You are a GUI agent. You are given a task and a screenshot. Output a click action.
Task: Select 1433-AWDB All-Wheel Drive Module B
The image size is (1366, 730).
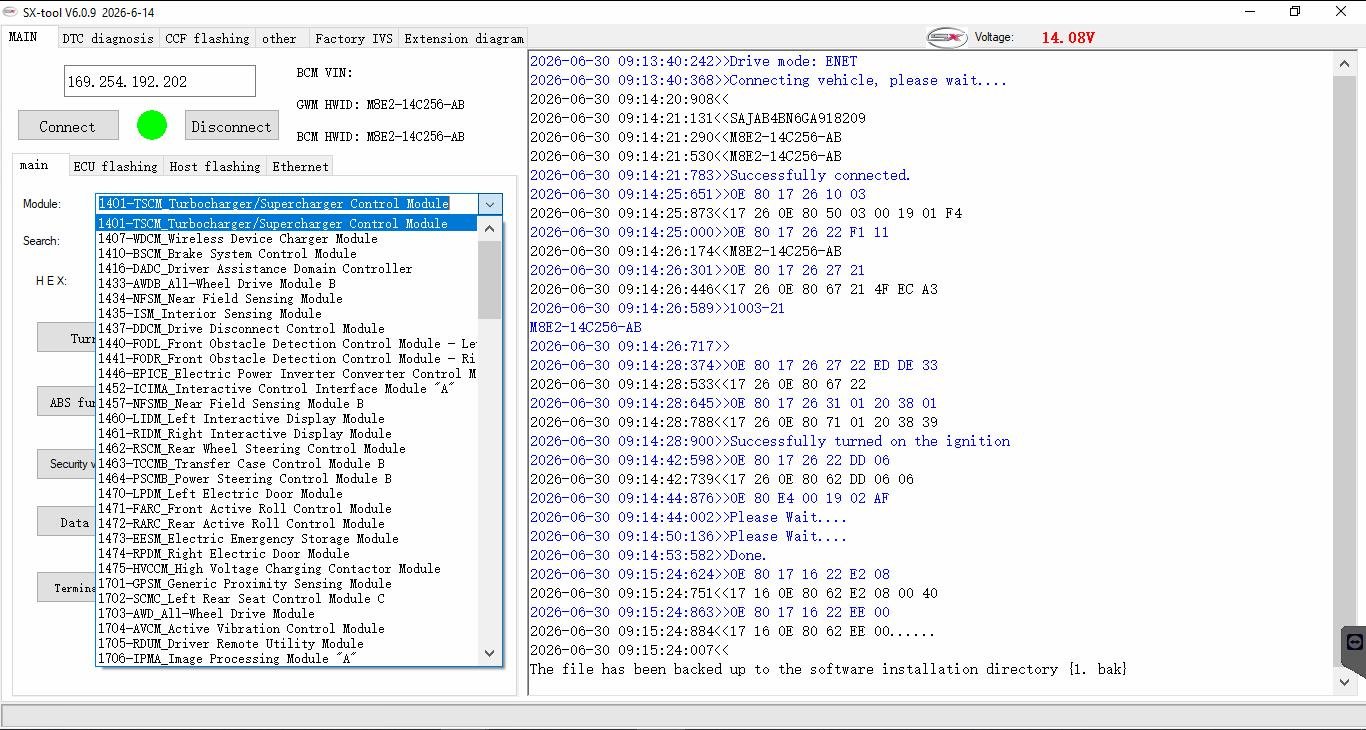(x=287, y=284)
